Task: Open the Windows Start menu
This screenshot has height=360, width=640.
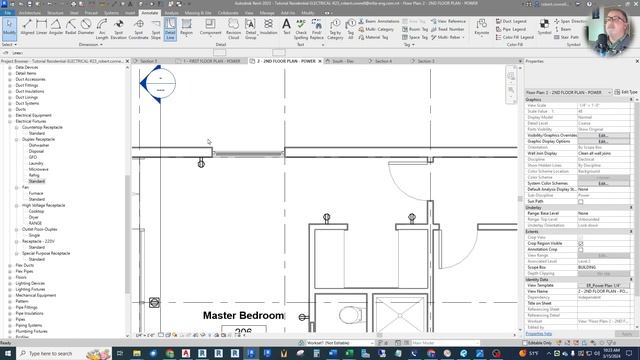Action: pos(8,353)
